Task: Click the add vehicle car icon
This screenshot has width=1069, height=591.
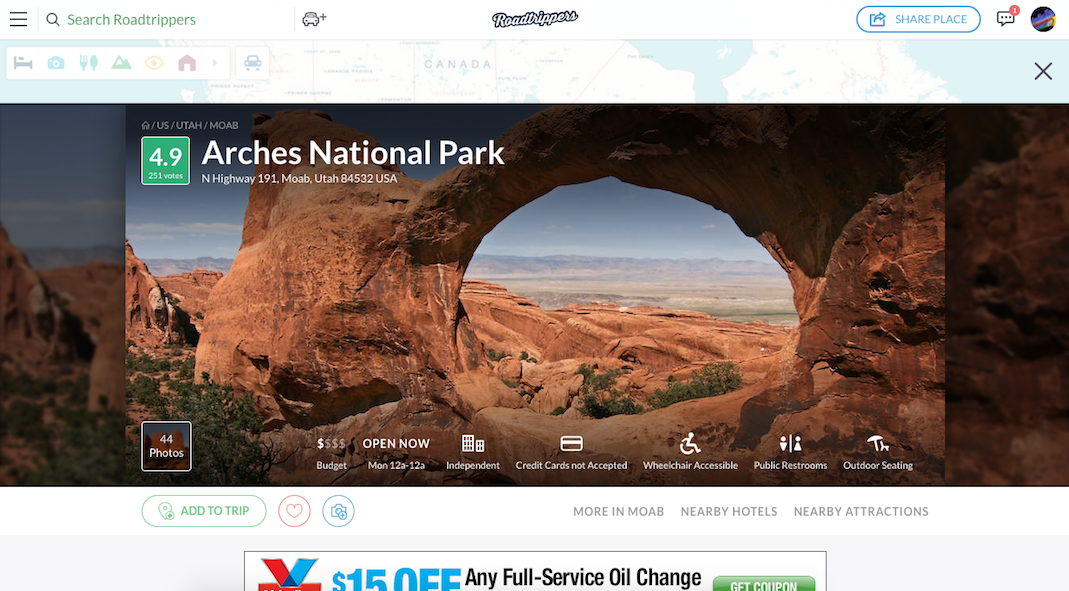Action: click(x=314, y=19)
